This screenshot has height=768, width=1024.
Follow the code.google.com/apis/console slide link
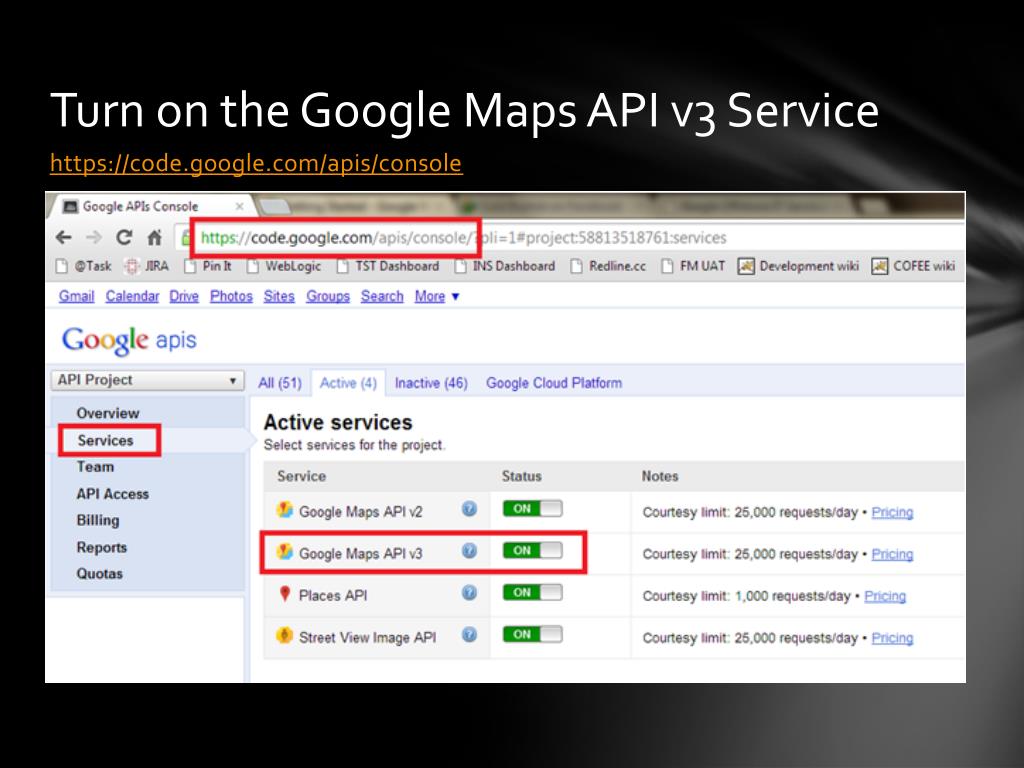pos(256,163)
